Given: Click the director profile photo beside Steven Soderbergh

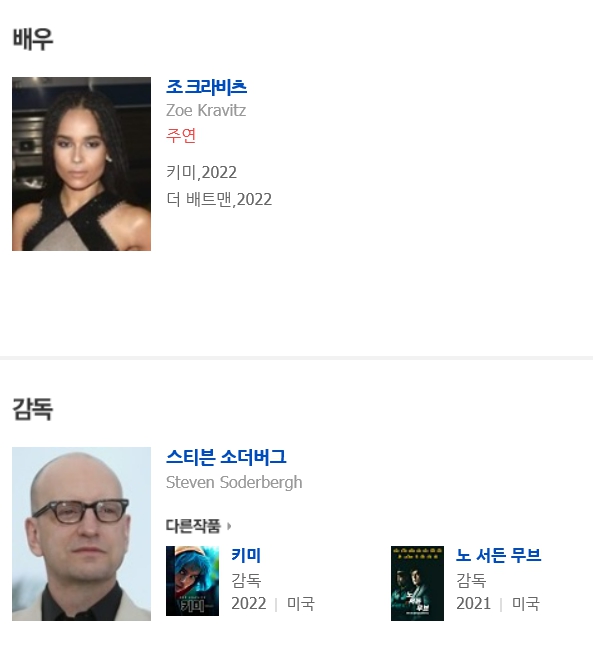Looking at the screenshot, I should pyautogui.click(x=81, y=534).
